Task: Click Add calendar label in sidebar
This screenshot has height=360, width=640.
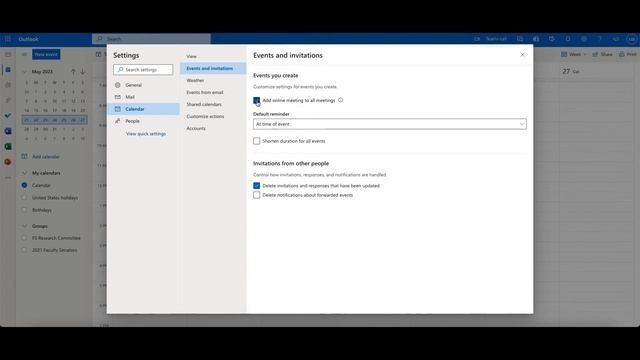Action: tap(46, 157)
